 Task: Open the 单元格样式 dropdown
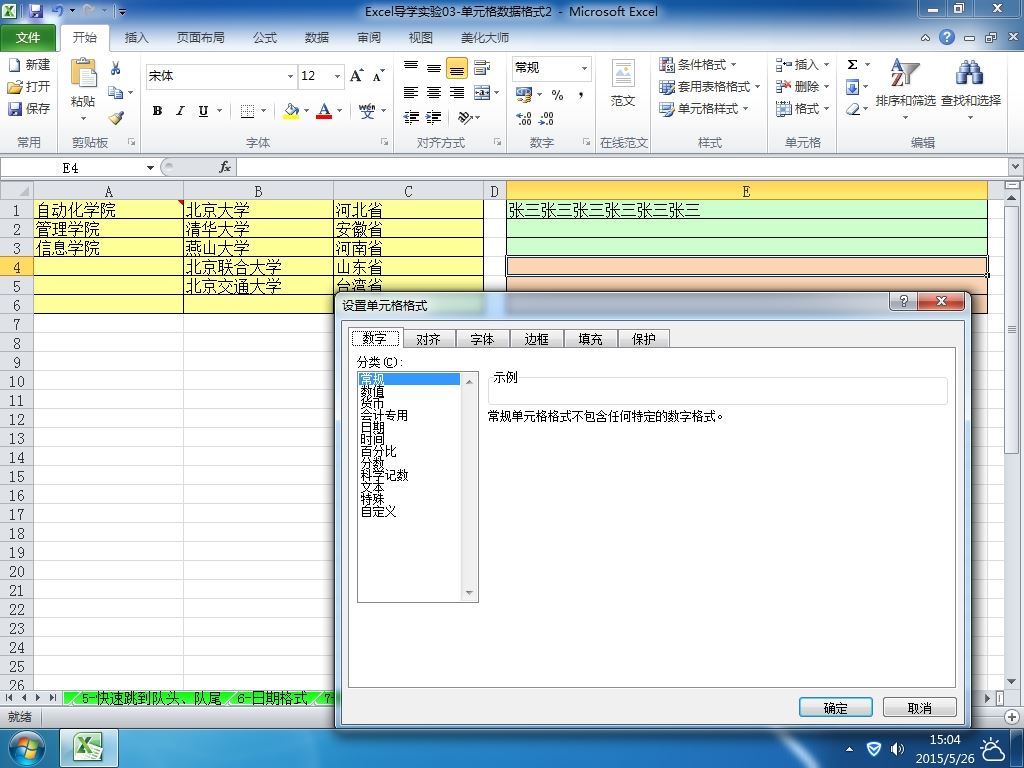[x=704, y=108]
